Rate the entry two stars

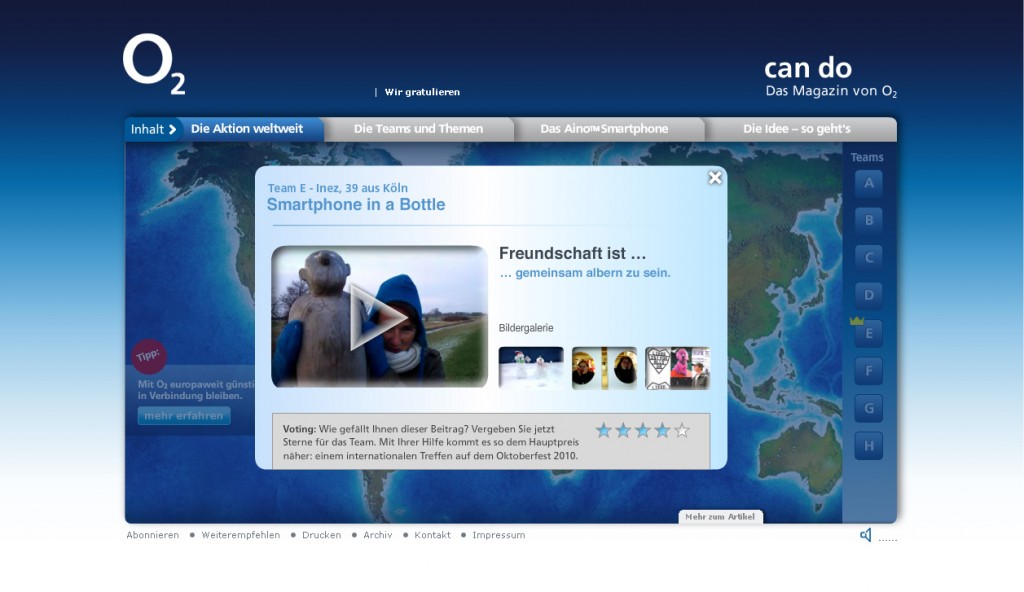coord(623,430)
